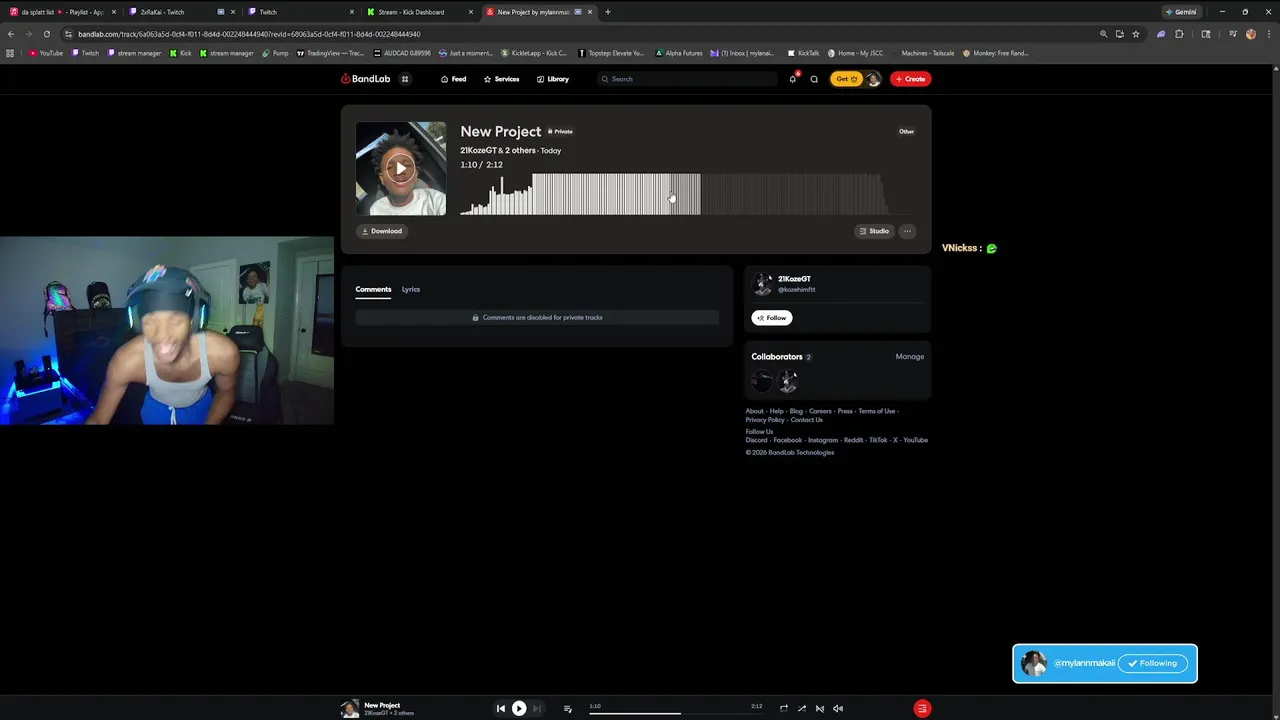Open Gemini in Chrome
Image resolution: width=1280 pixels, height=720 pixels.
point(1181,12)
